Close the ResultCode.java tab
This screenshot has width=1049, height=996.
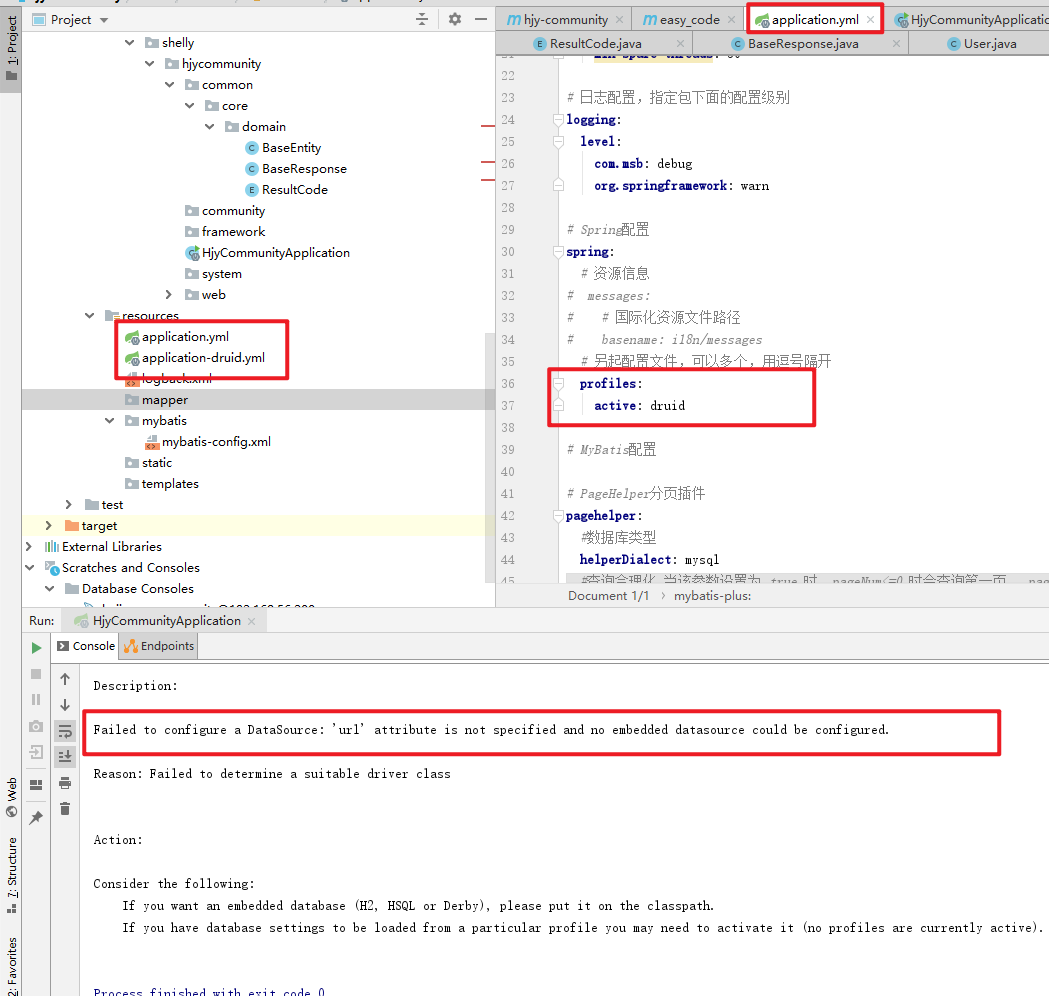coord(680,43)
